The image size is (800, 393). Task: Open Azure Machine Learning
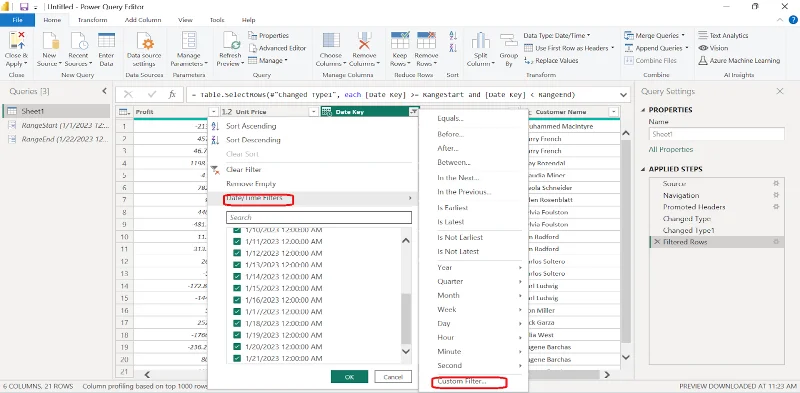[739, 60]
